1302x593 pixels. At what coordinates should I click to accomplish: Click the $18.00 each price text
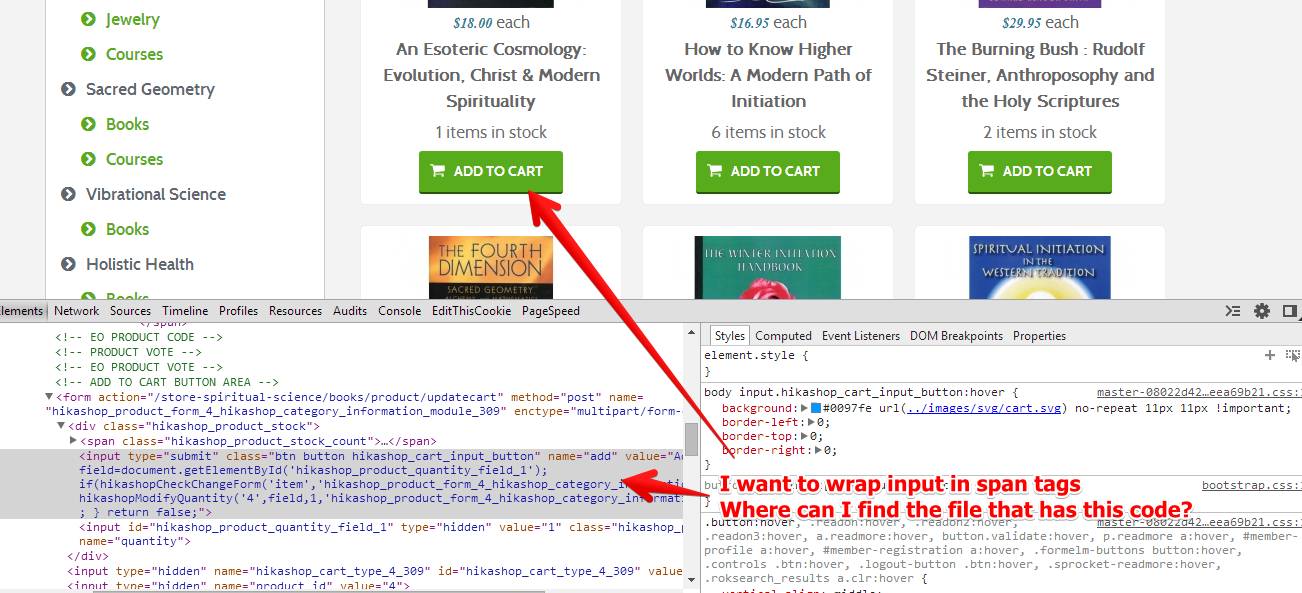(491, 22)
